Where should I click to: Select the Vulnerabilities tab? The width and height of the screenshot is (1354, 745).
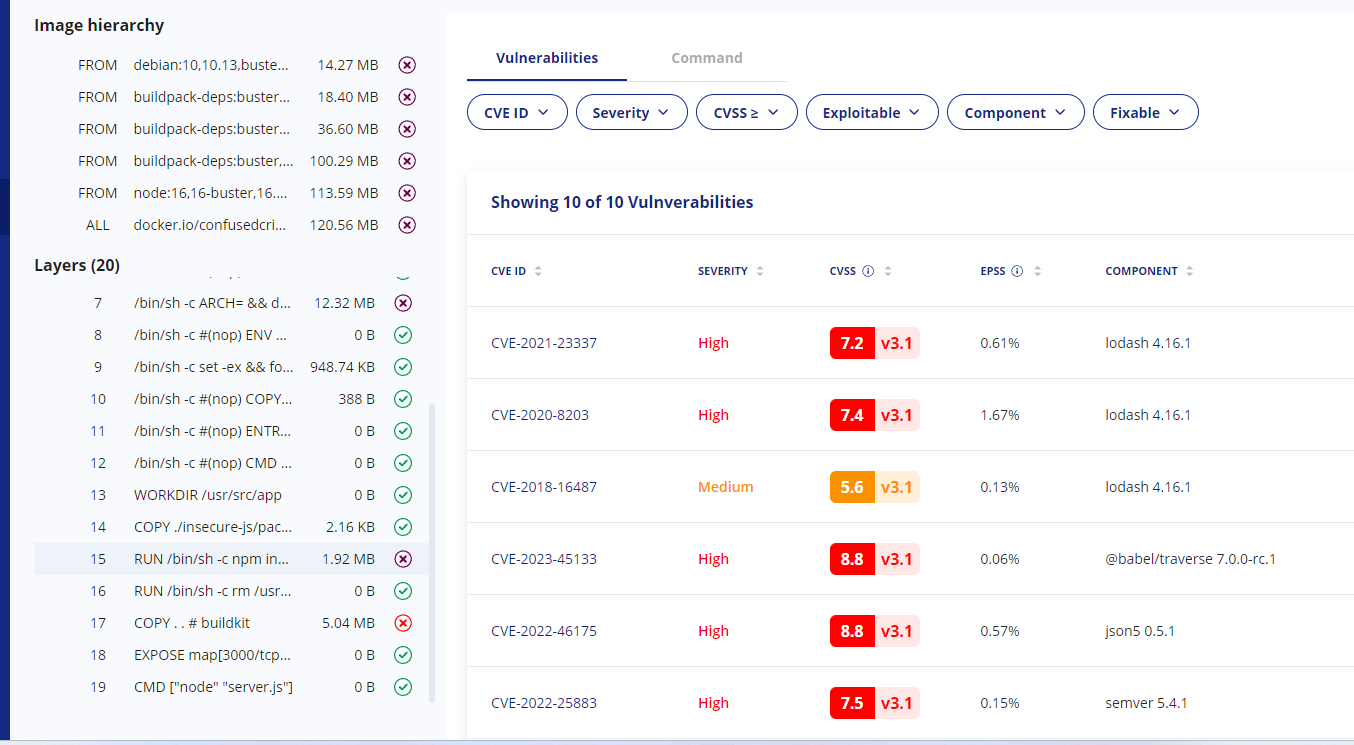click(x=547, y=58)
